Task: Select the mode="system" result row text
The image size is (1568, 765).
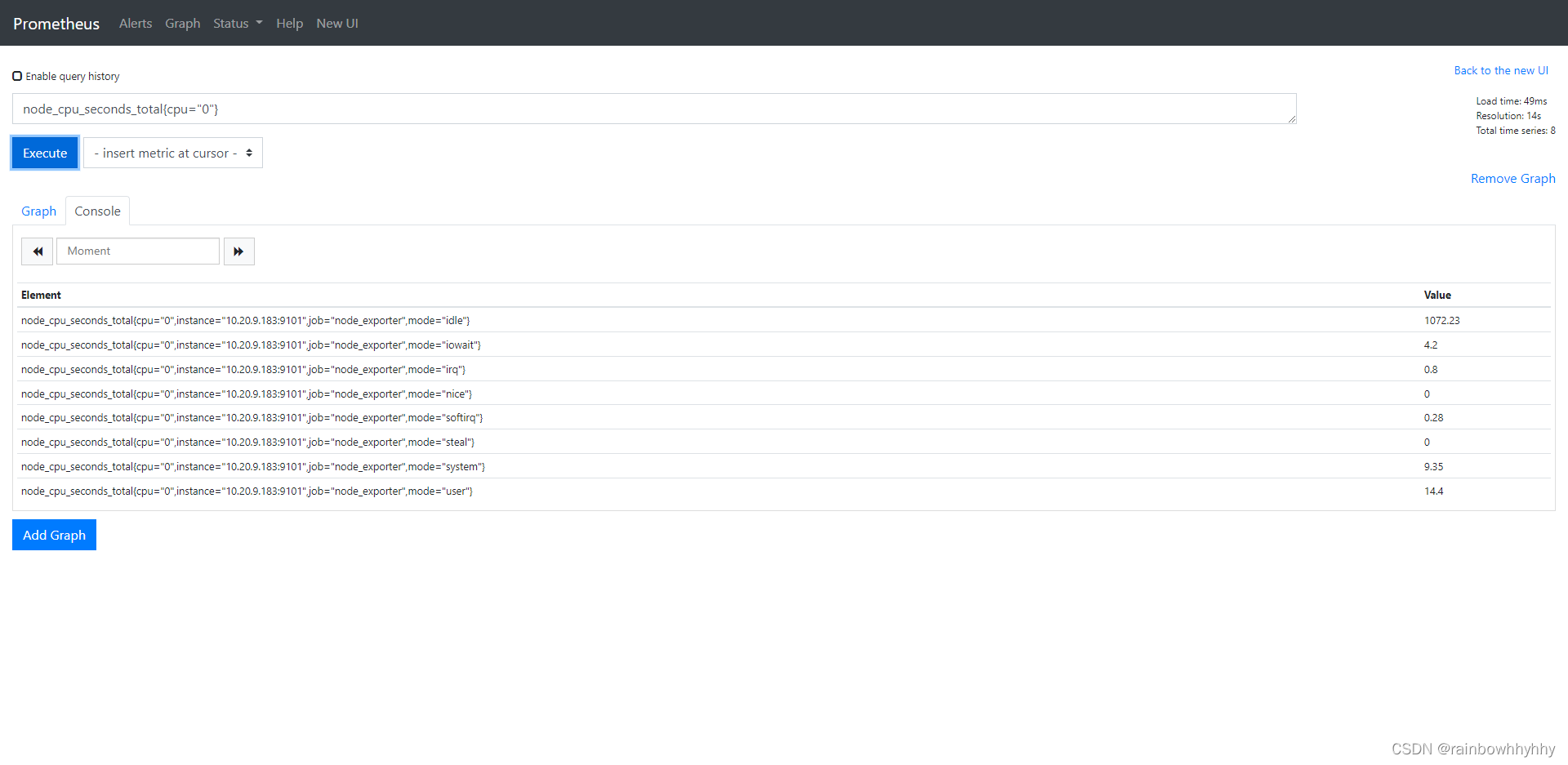Action: point(253,466)
